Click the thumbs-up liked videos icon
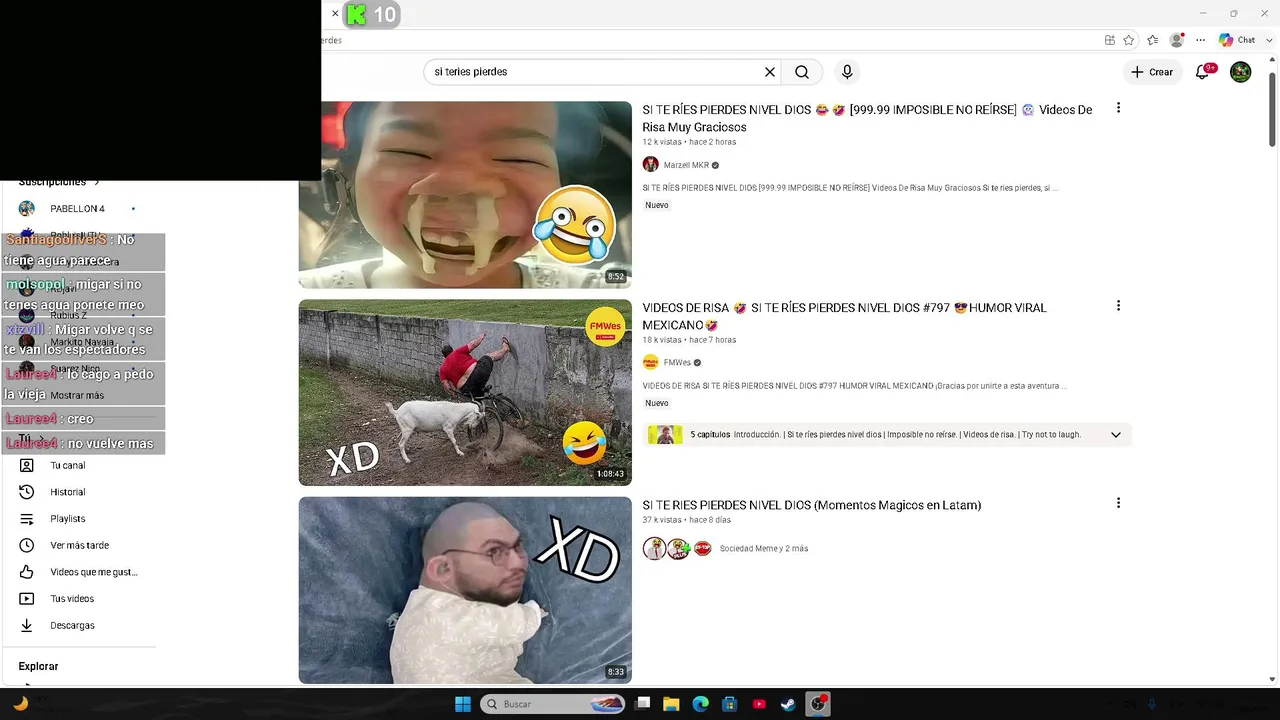The image size is (1280, 720). point(27,572)
